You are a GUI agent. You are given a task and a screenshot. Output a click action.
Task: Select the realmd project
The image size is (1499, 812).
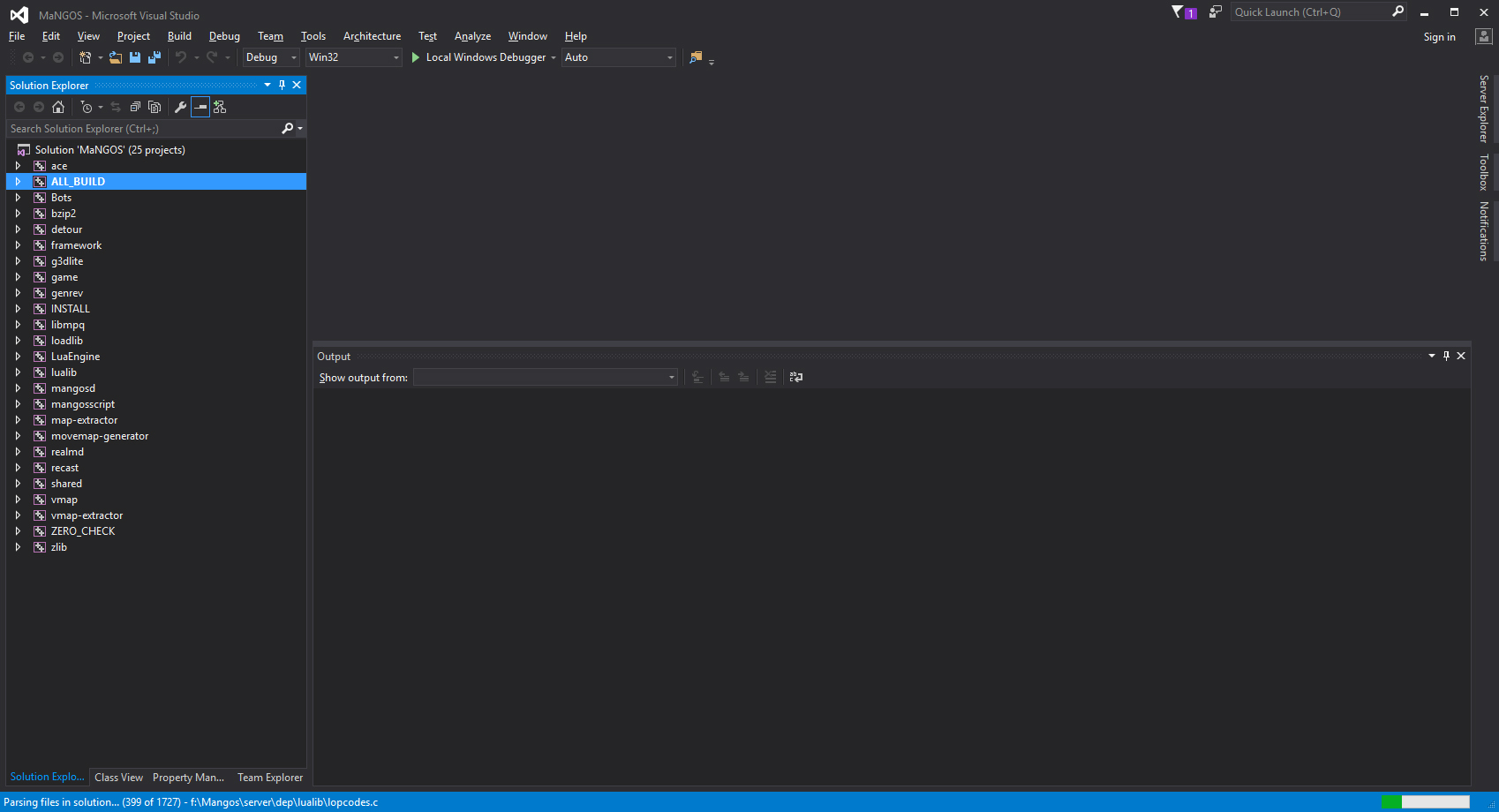pyautogui.click(x=67, y=452)
